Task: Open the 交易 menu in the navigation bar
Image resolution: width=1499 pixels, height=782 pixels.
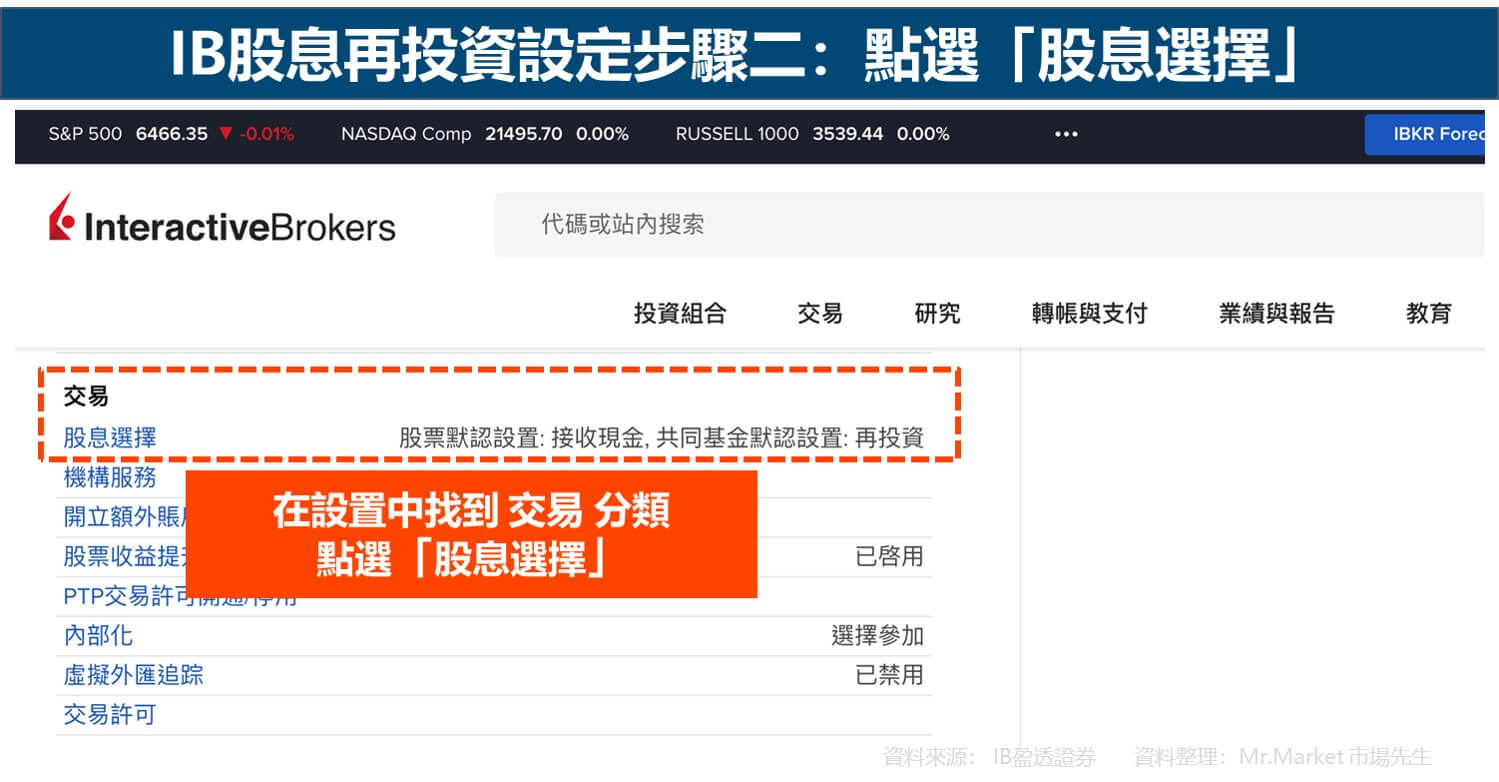Action: click(819, 314)
